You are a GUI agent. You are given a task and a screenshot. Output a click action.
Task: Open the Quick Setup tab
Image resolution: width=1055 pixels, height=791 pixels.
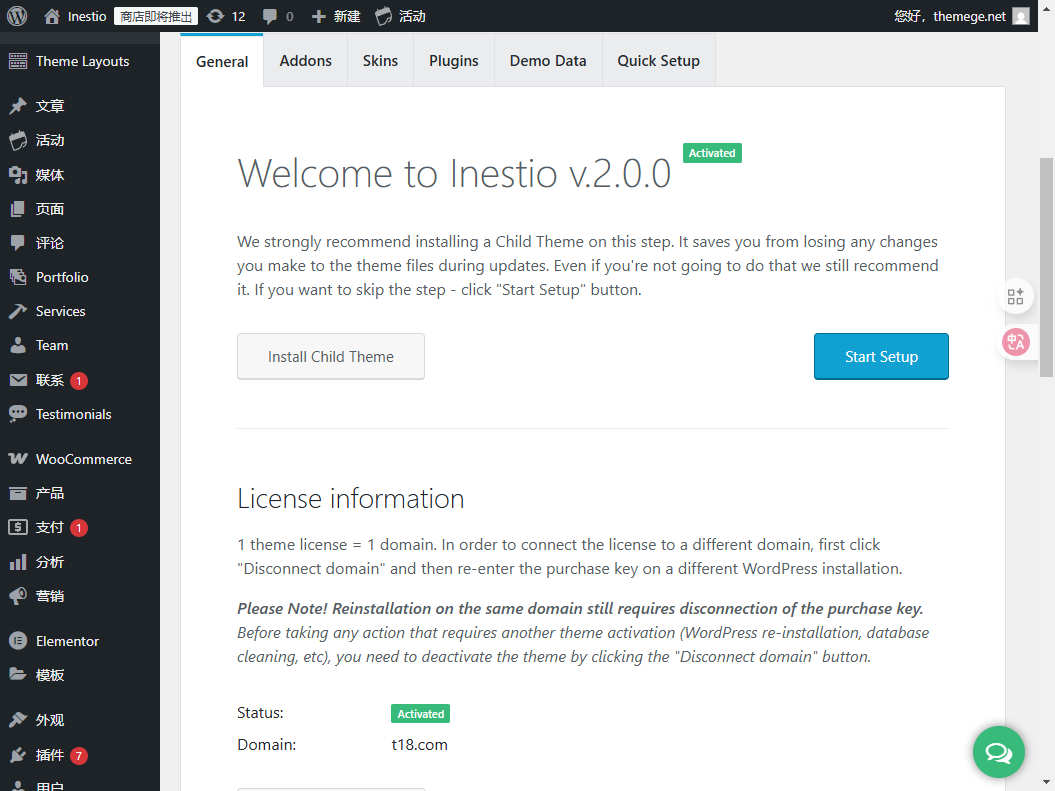pyautogui.click(x=659, y=61)
